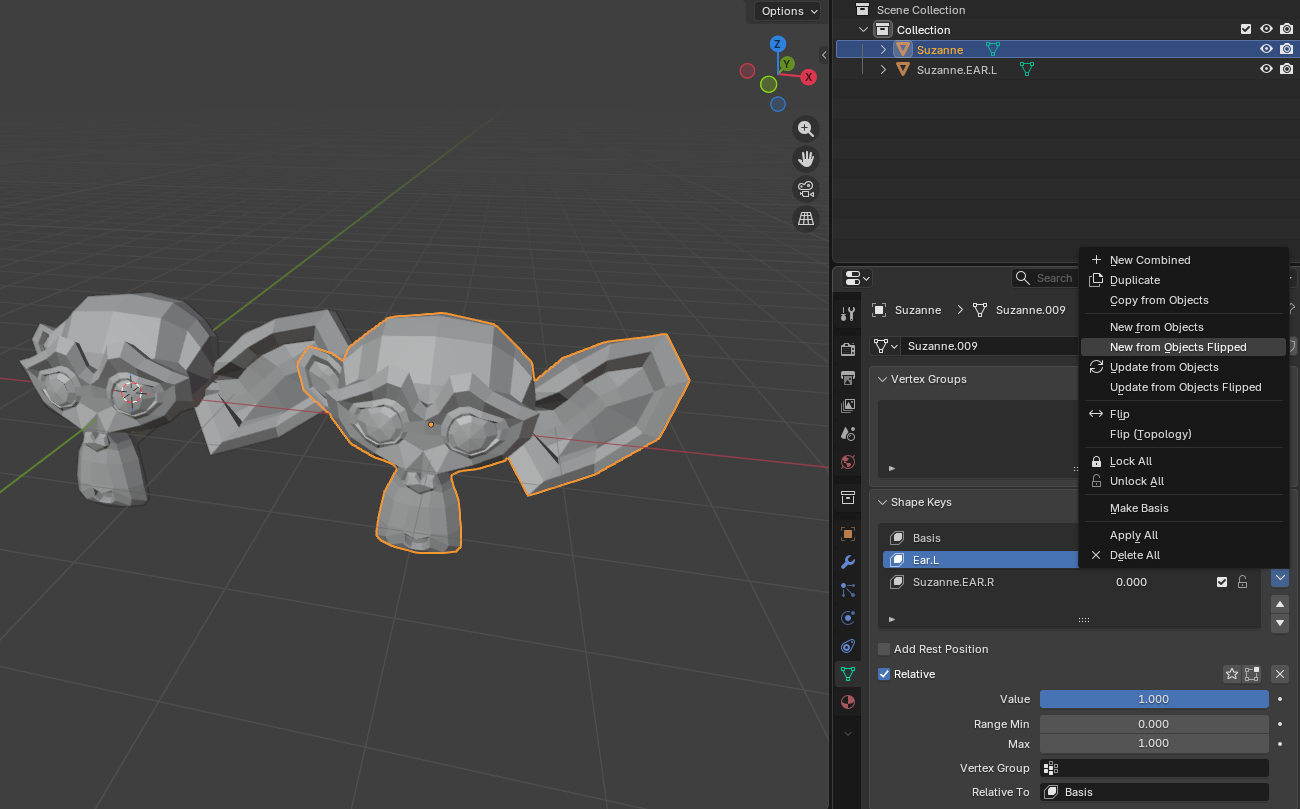Open the Object properties tab
Image resolution: width=1300 pixels, height=809 pixels.
[x=848, y=534]
